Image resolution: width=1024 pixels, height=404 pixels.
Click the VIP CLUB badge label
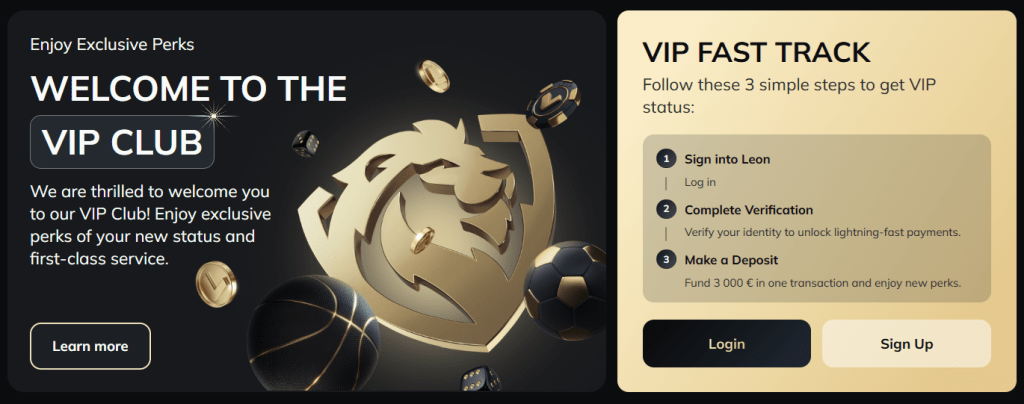(x=122, y=142)
